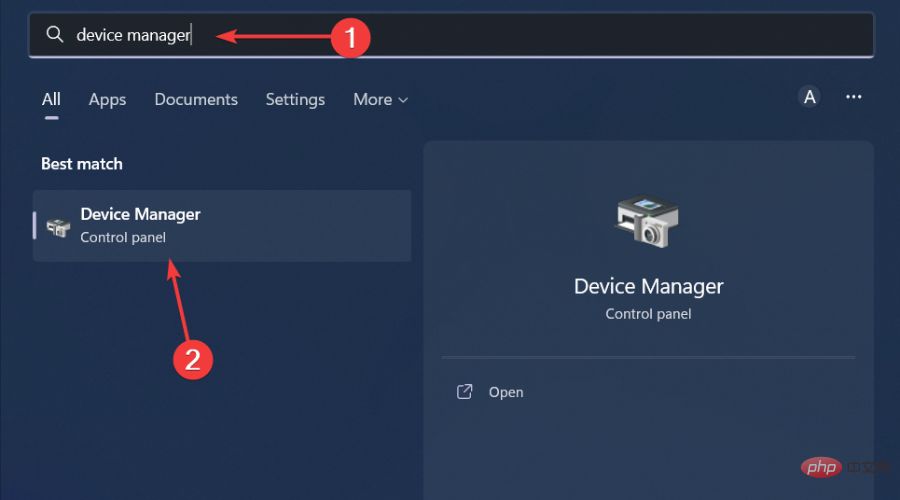Image resolution: width=900 pixels, height=500 pixels.
Task: Click Open in the preview pane
Action: point(506,392)
